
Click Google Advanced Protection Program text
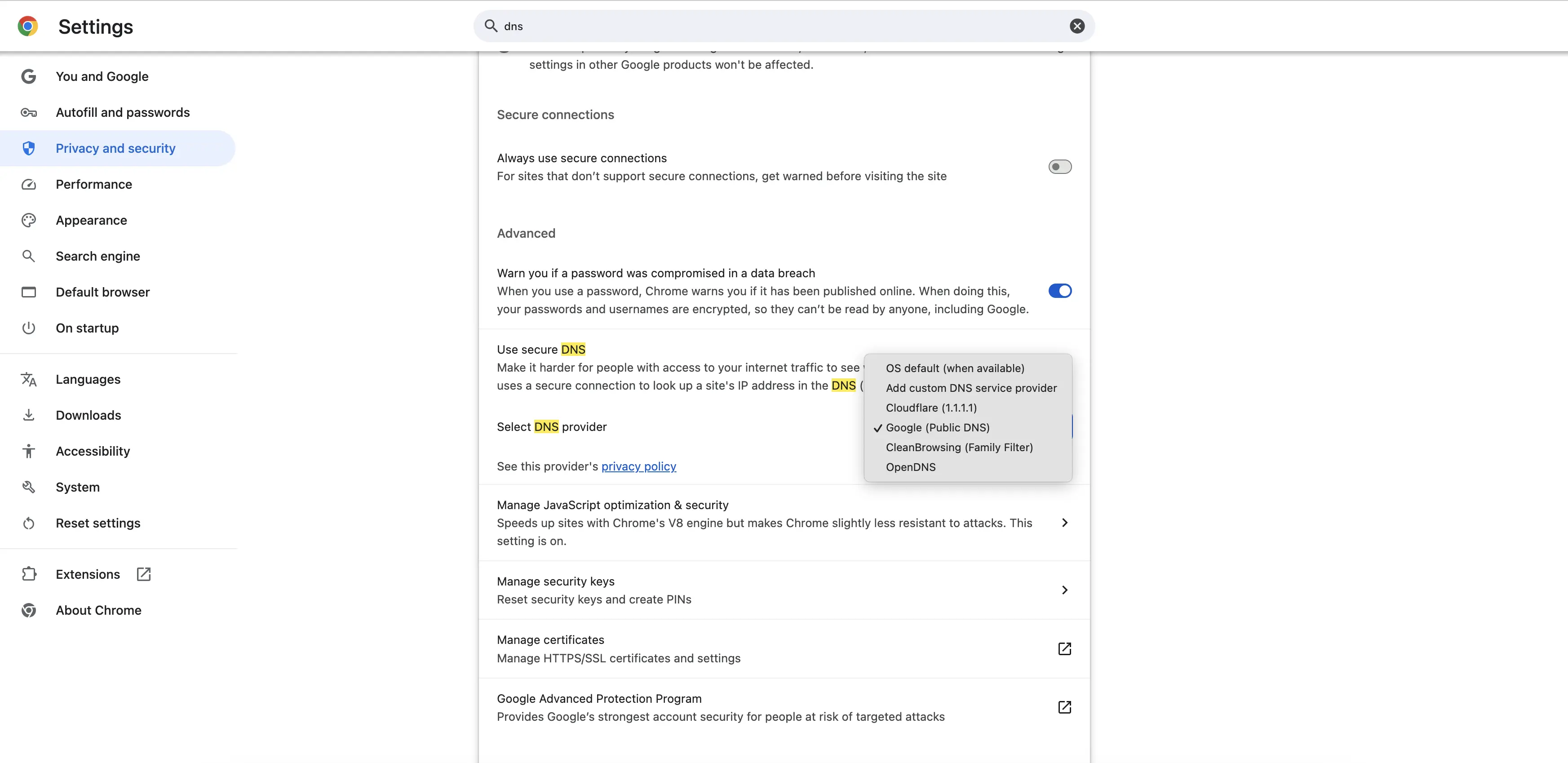click(599, 698)
